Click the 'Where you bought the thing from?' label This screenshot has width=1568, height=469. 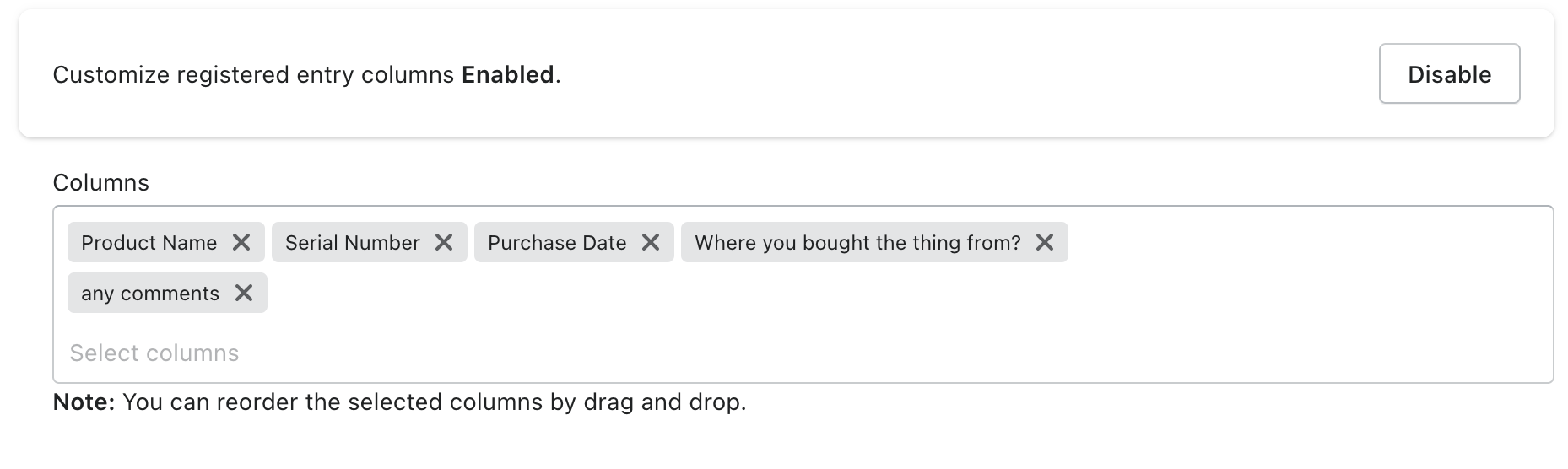[x=857, y=243]
